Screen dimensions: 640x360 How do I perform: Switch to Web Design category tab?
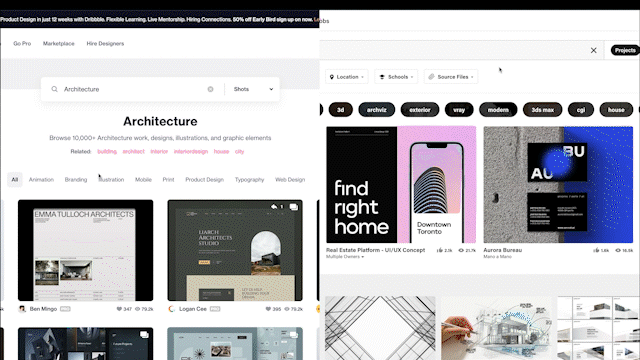[x=290, y=180]
